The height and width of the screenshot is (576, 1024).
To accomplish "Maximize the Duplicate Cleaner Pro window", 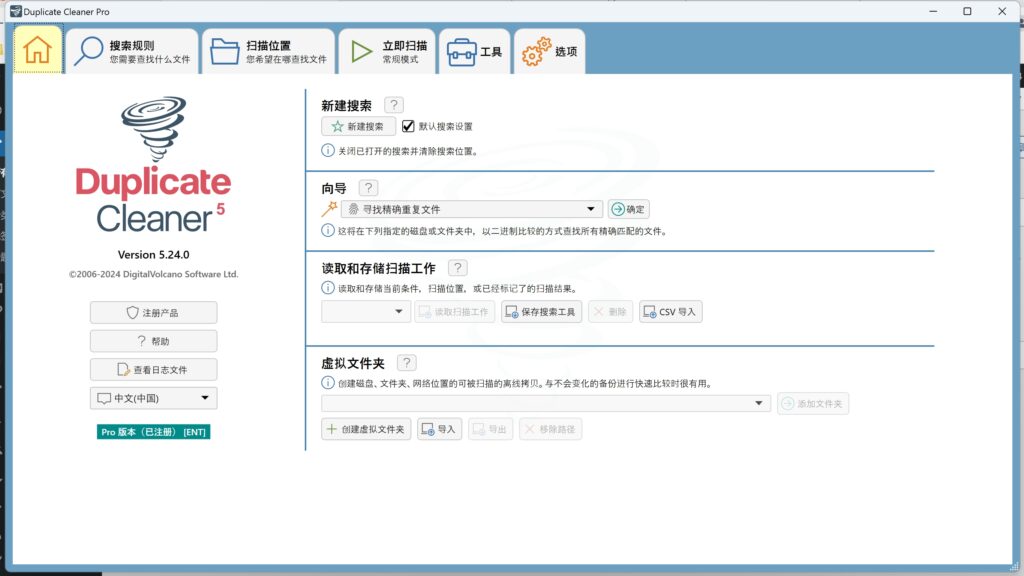I will pos(967,11).
